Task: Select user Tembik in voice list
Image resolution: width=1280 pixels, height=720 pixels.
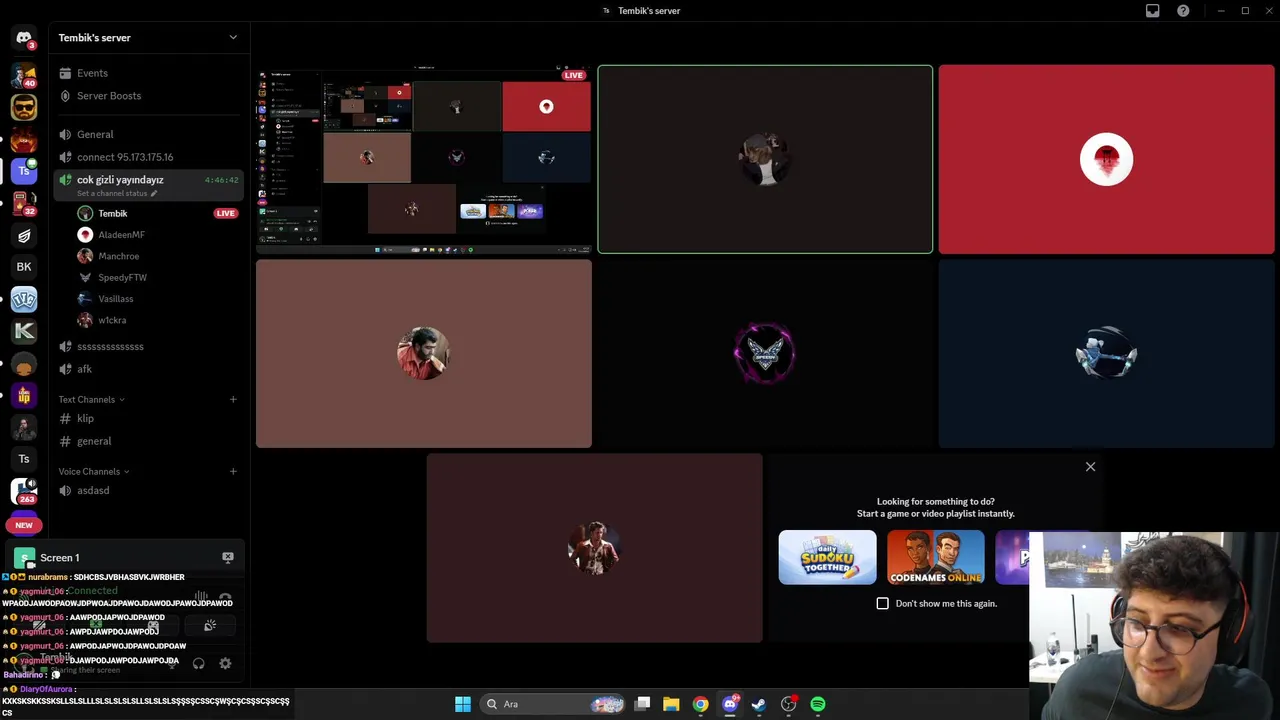Action: pos(112,214)
